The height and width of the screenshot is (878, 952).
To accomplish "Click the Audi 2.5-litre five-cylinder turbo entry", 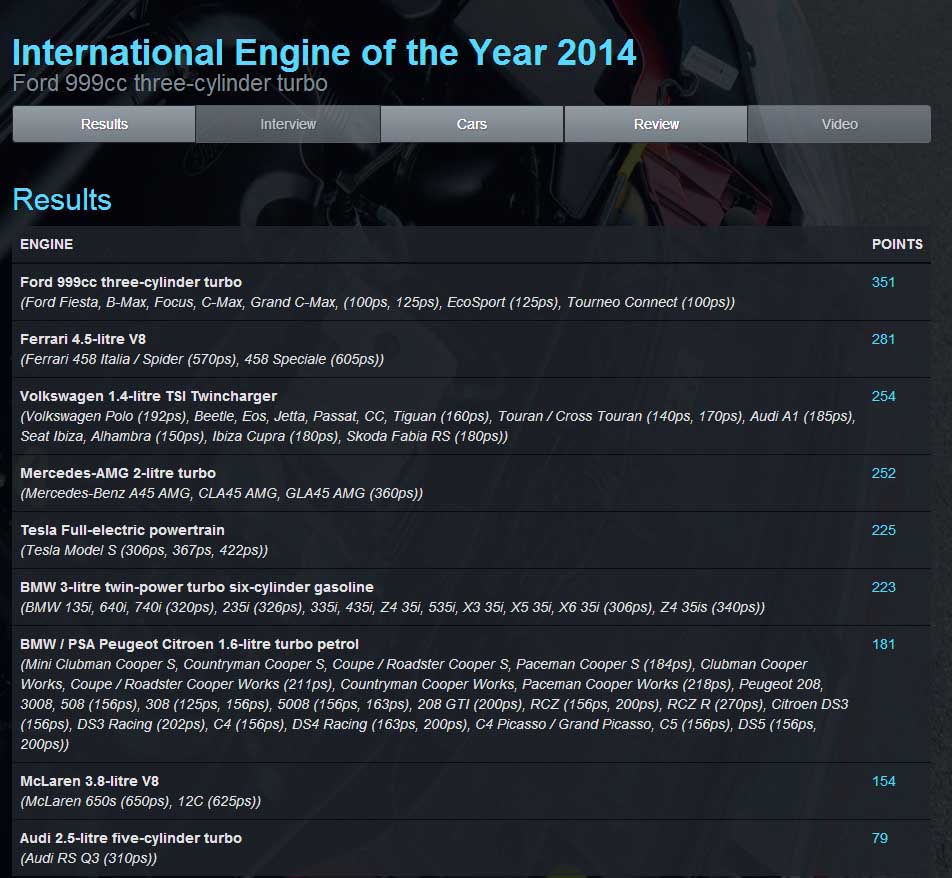I will coord(131,838).
